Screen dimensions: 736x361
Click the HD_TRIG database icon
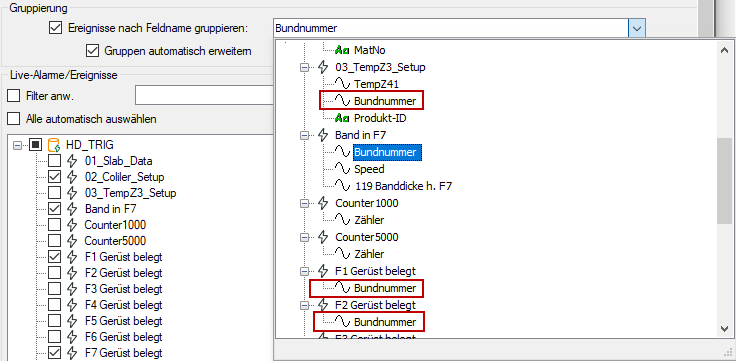[54, 145]
